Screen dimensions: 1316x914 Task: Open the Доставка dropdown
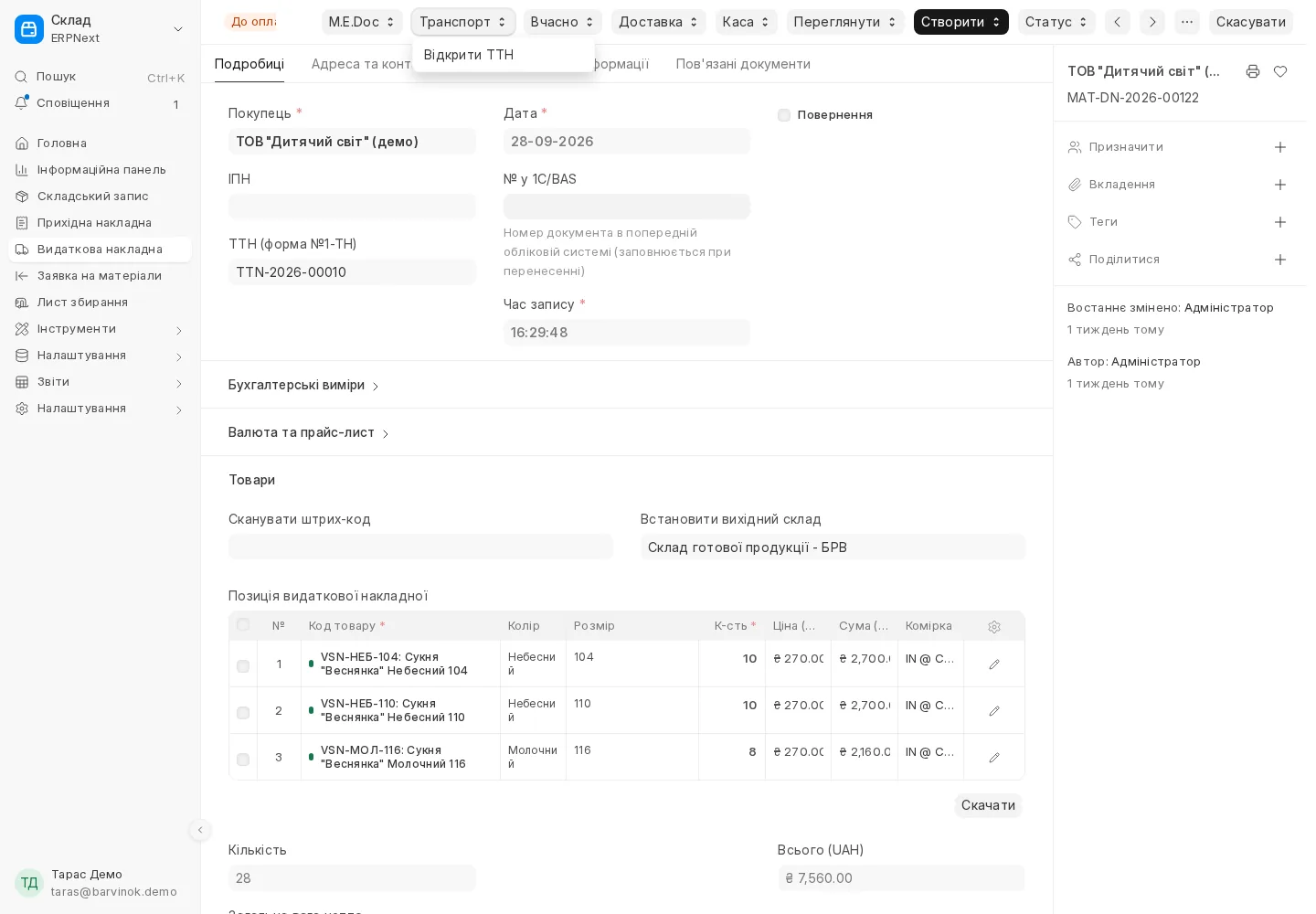(x=658, y=22)
